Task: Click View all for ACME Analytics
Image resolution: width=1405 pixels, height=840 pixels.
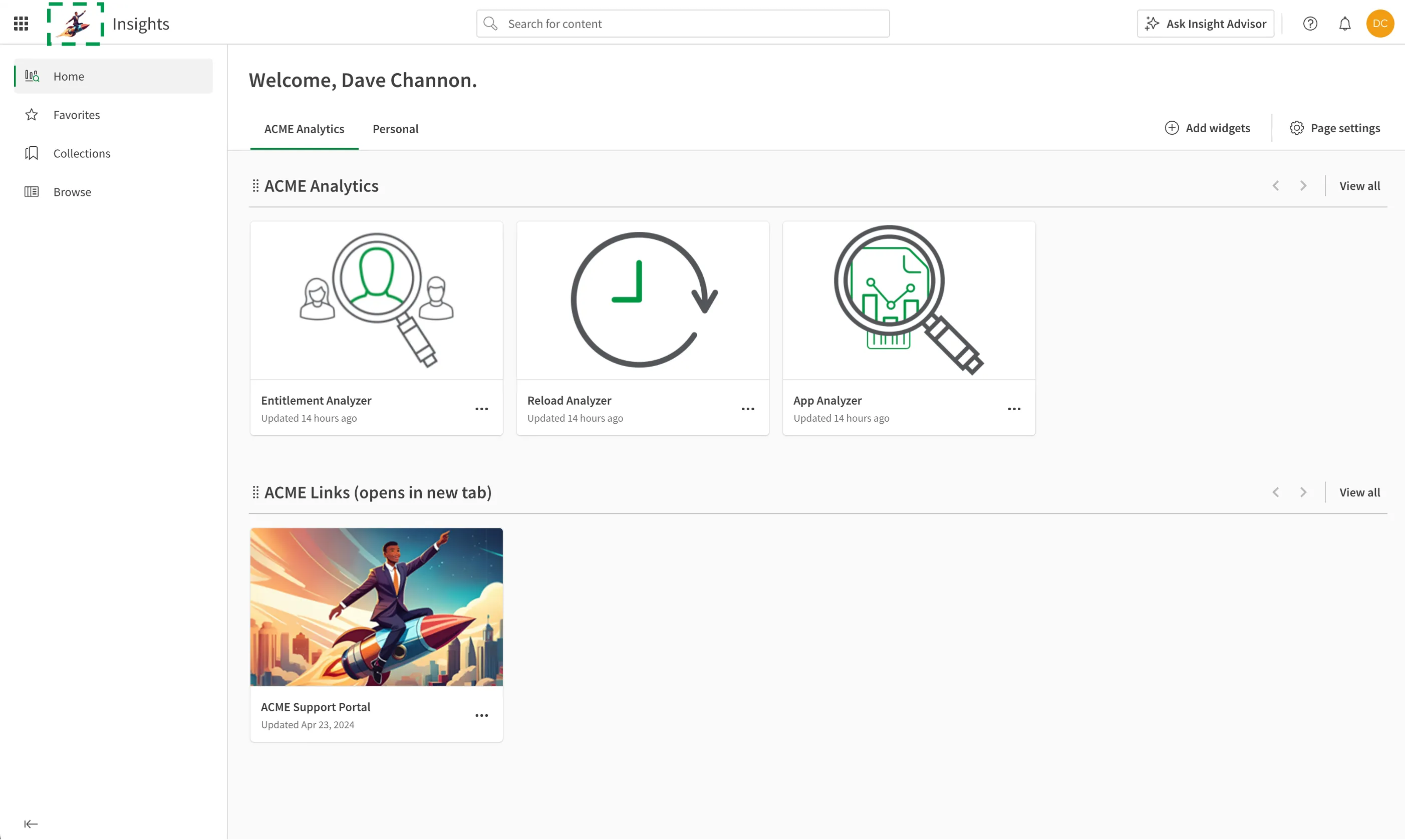Action: click(x=1359, y=185)
